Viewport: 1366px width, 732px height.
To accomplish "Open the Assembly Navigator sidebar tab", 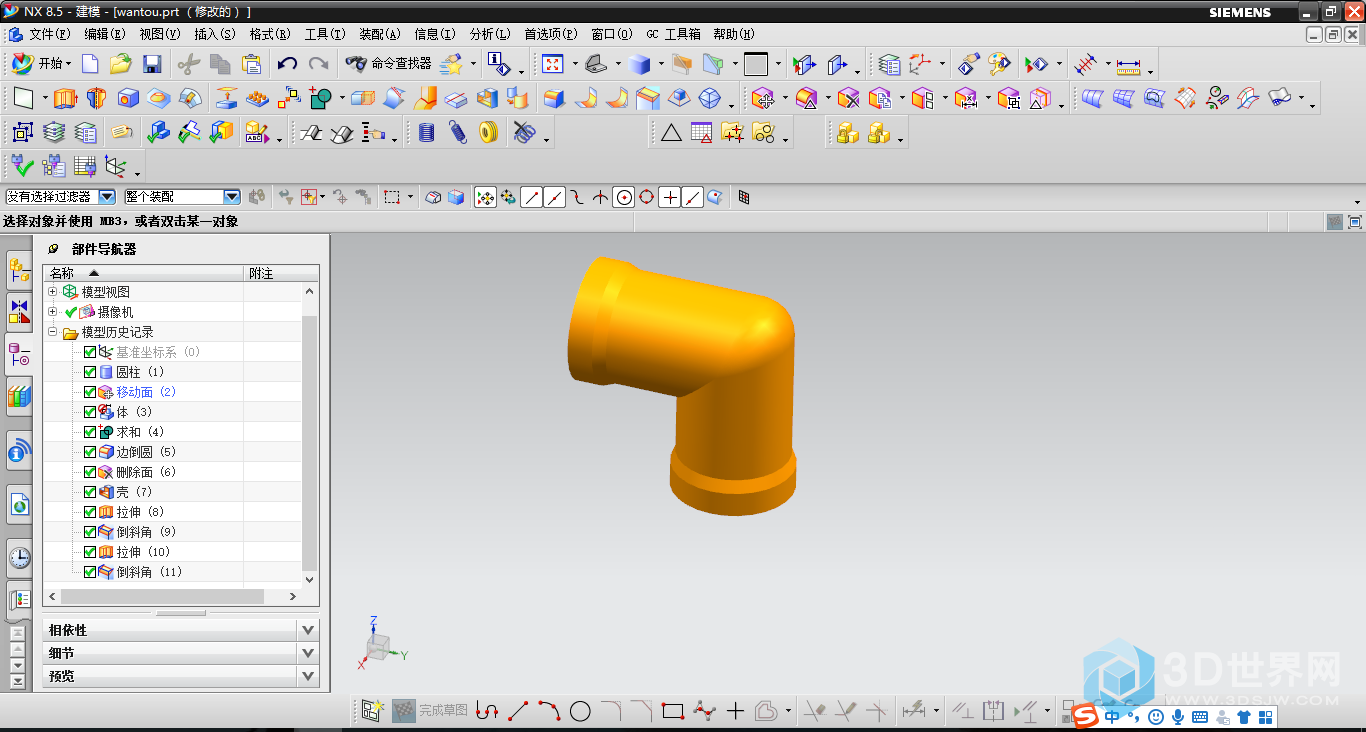I will click(x=19, y=268).
